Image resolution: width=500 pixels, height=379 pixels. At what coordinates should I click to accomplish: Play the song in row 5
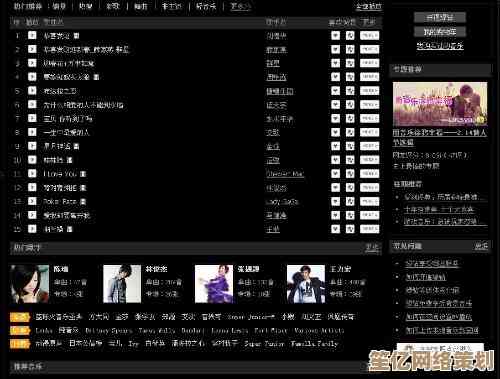point(32,90)
